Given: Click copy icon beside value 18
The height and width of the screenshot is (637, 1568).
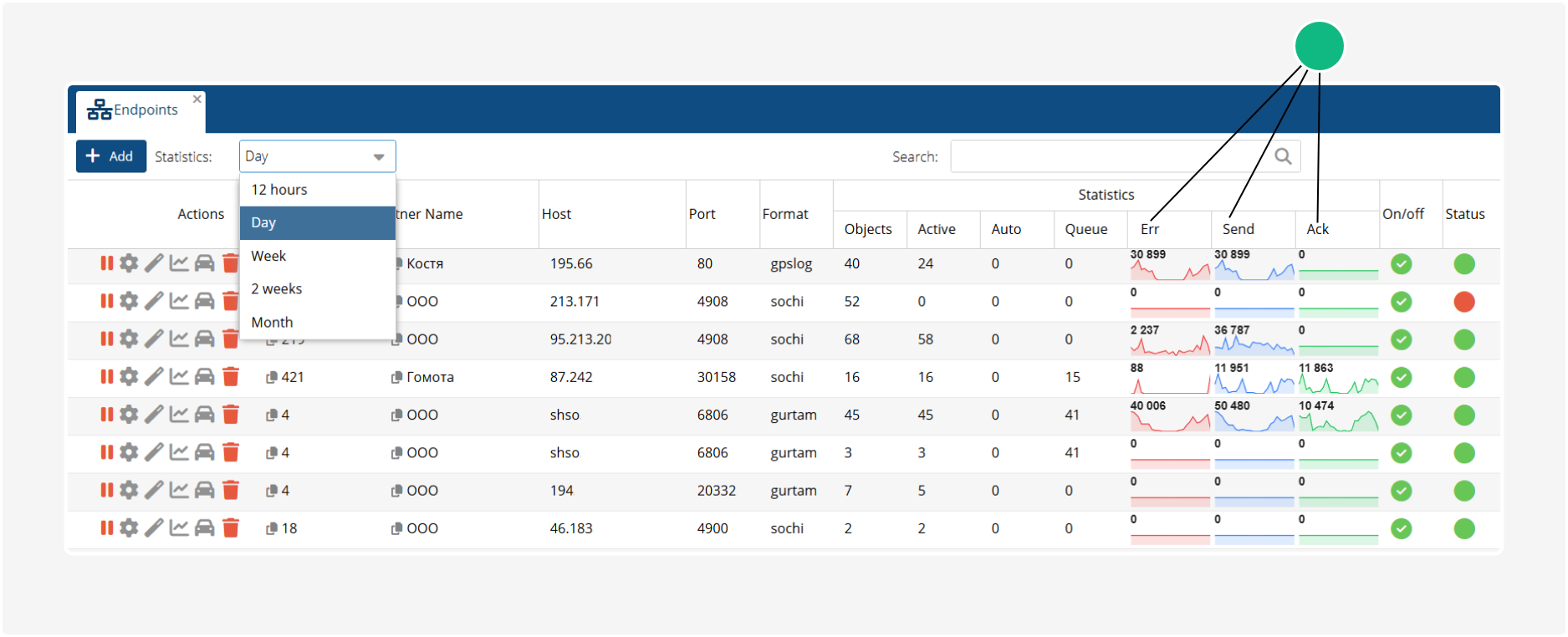Looking at the screenshot, I should pyautogui.click(x=272, y=528).
